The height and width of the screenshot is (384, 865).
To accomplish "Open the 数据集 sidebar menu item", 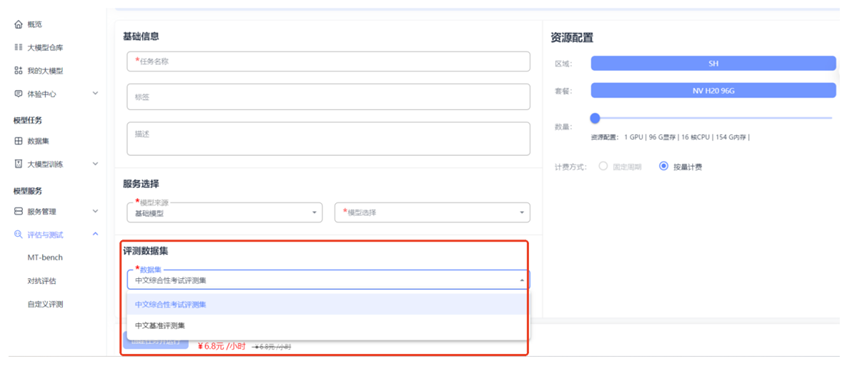I will [38, 141].
